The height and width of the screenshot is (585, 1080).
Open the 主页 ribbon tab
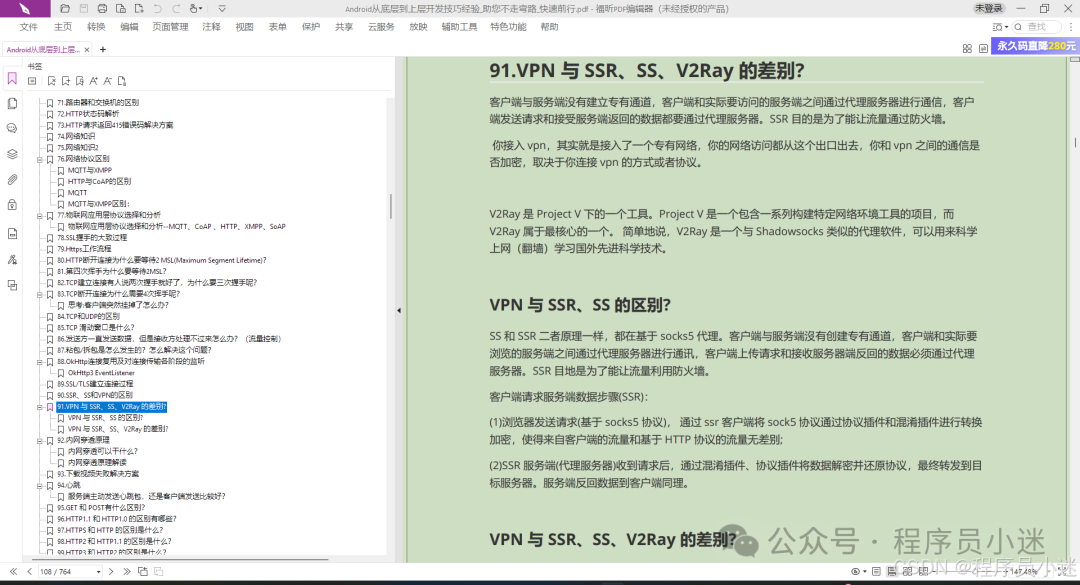(63, 27)
